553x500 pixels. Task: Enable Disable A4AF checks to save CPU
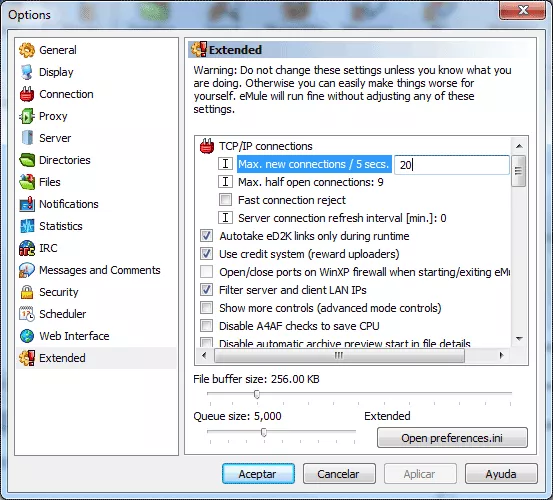206,325
